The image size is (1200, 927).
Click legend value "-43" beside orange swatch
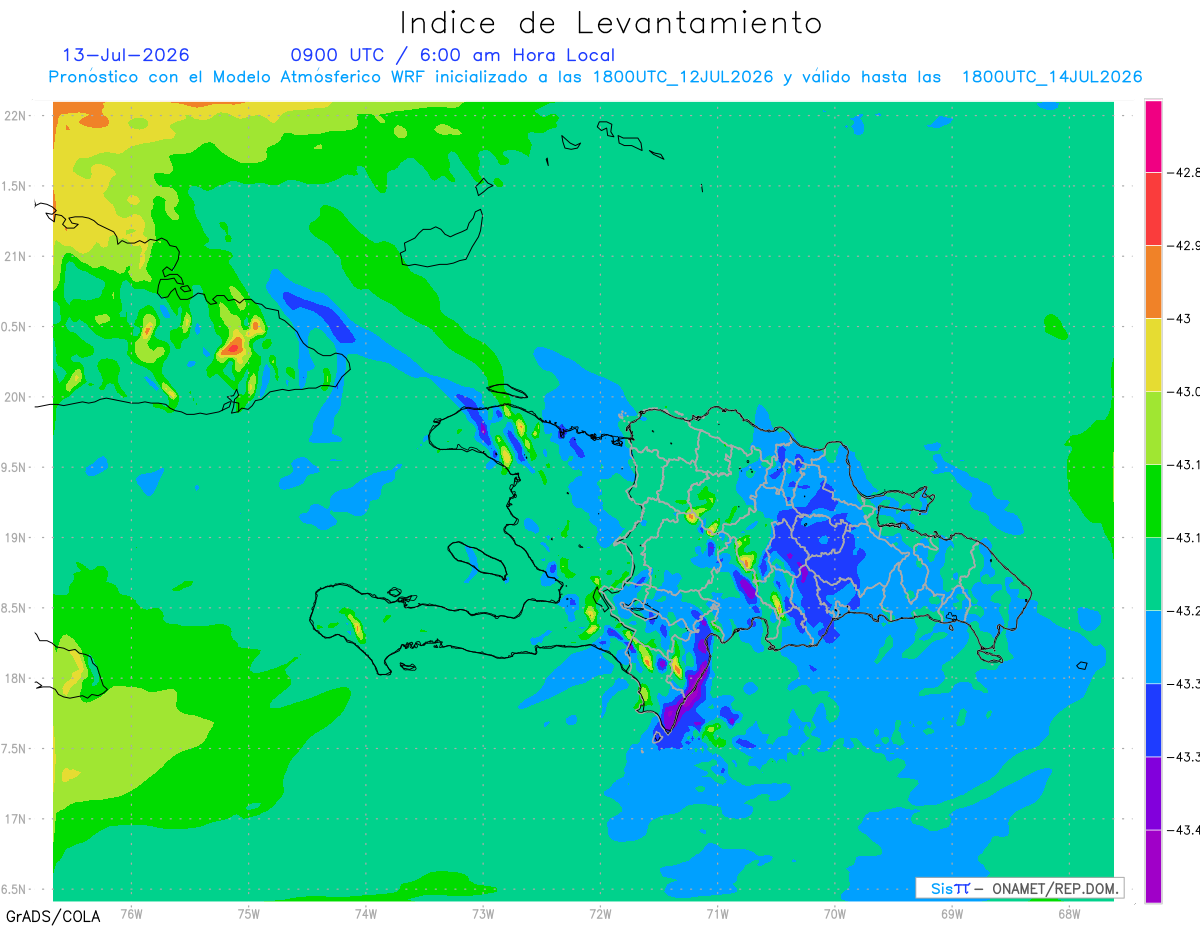click(1180, 318)
